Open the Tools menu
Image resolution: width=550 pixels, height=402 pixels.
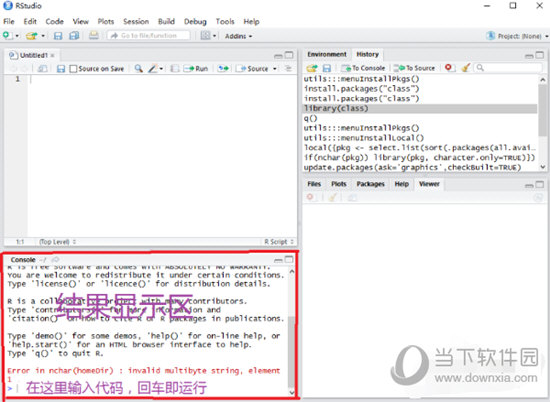[225, 21]
